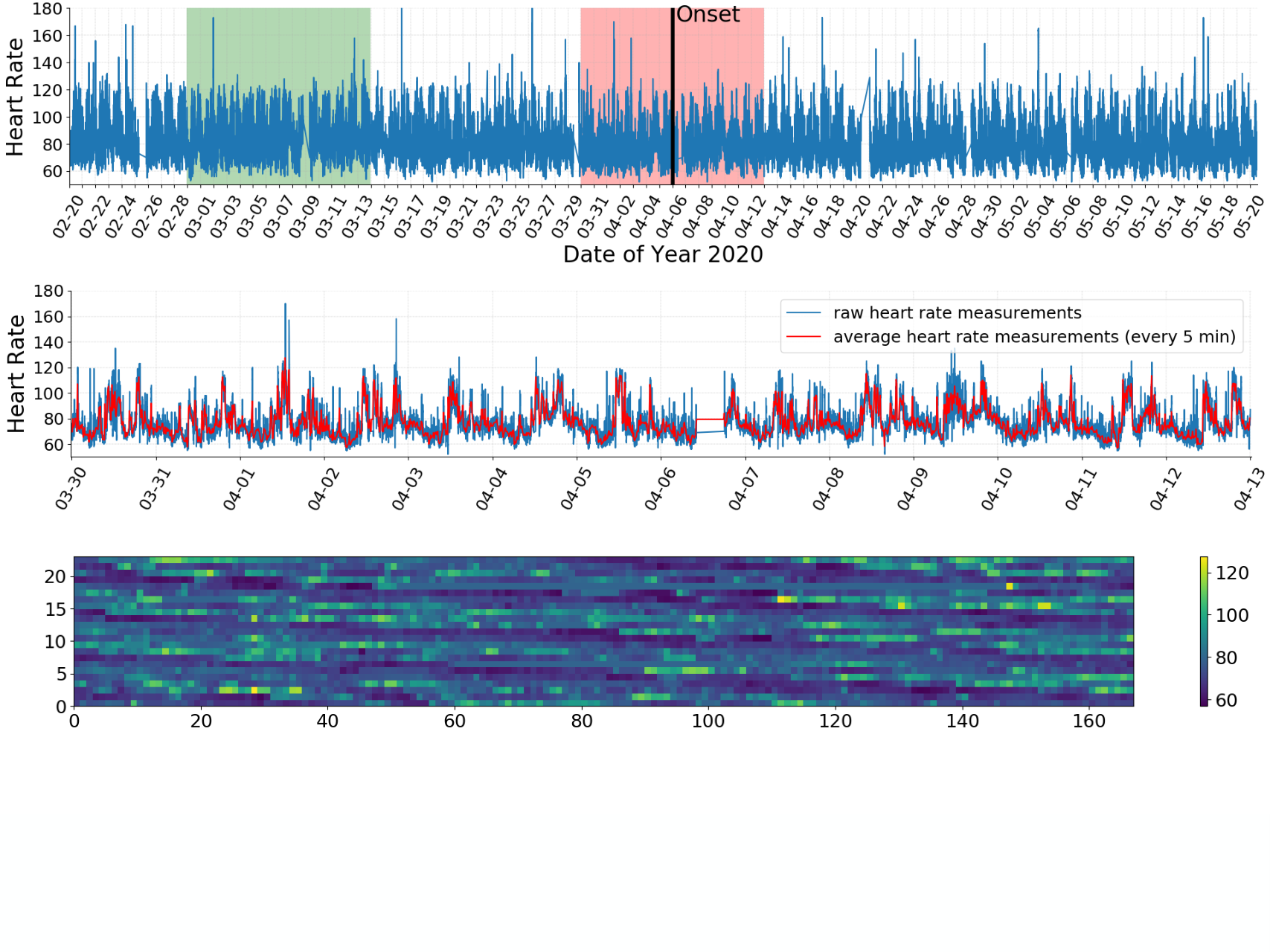Image resolution: width=1270 pixels, height=952 pixels.
Task: Click the "04-13" tick label on middle chart
Action: [1249, 489]
